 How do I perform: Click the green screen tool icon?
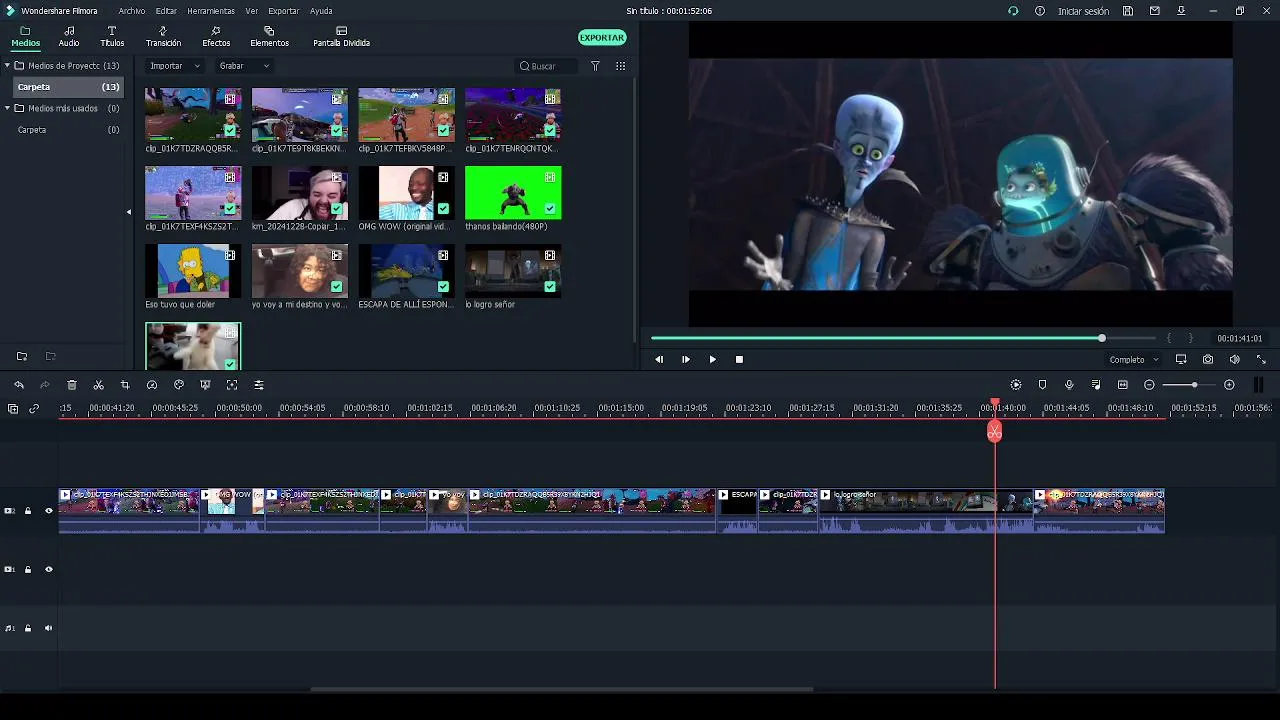205,385
